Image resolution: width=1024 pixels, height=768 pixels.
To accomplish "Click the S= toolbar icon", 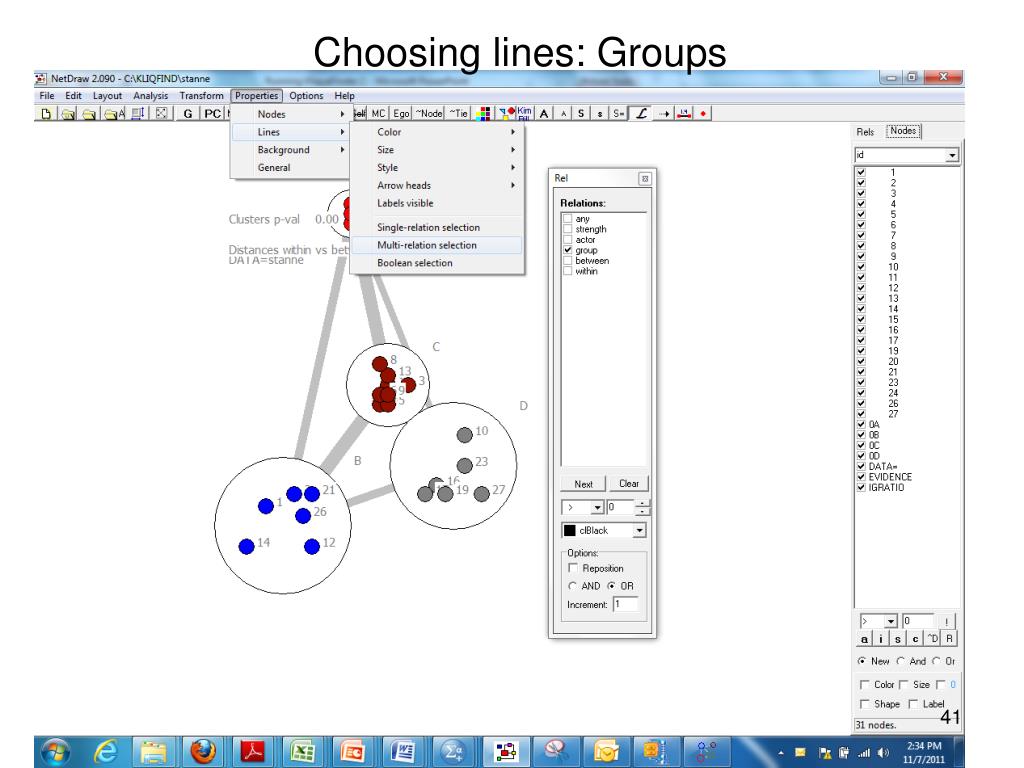I will point(618,114).
